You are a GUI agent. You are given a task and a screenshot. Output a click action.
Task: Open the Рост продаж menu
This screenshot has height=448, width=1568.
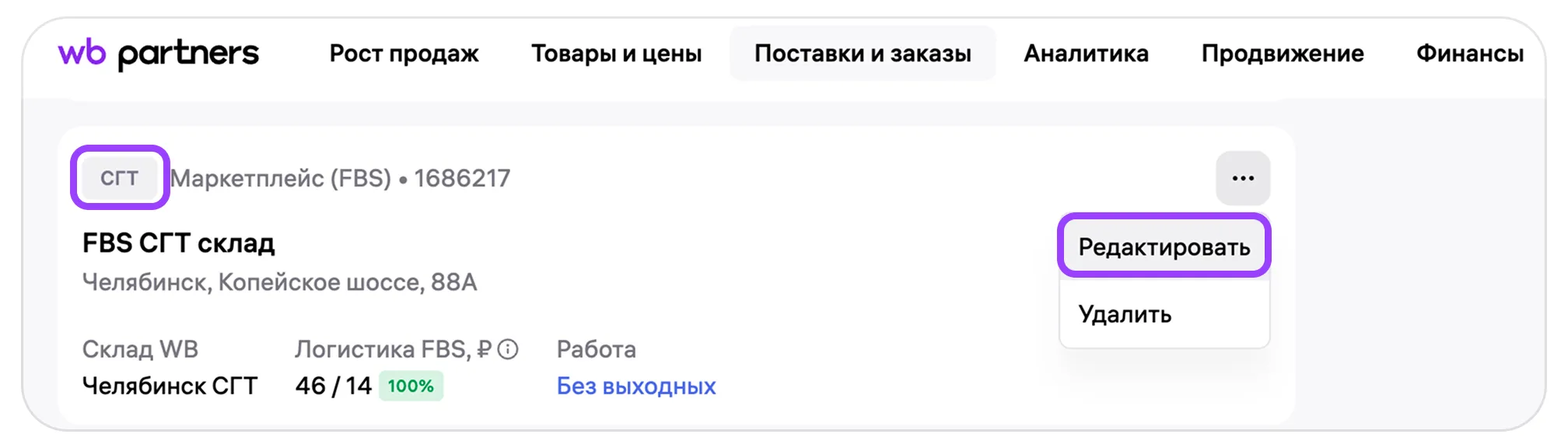pyautogui.click(x=404, y=54)
